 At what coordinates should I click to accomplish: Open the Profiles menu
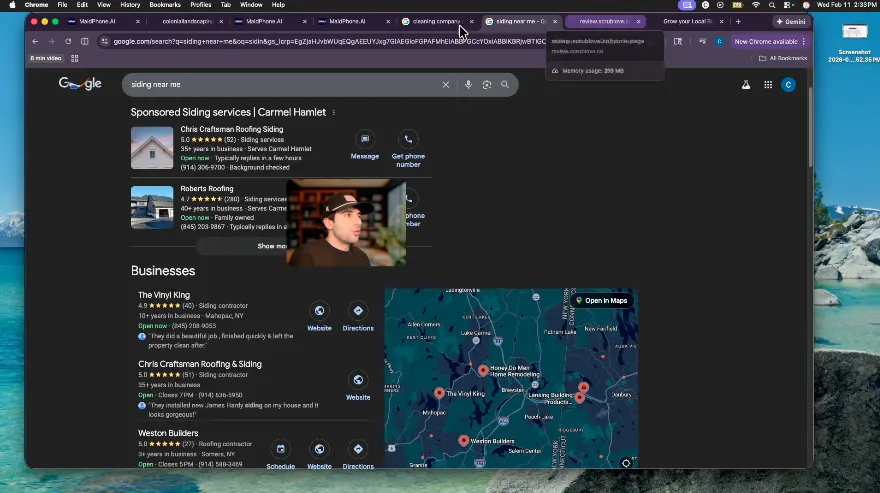pyautogui.click(x=200, y=5)
